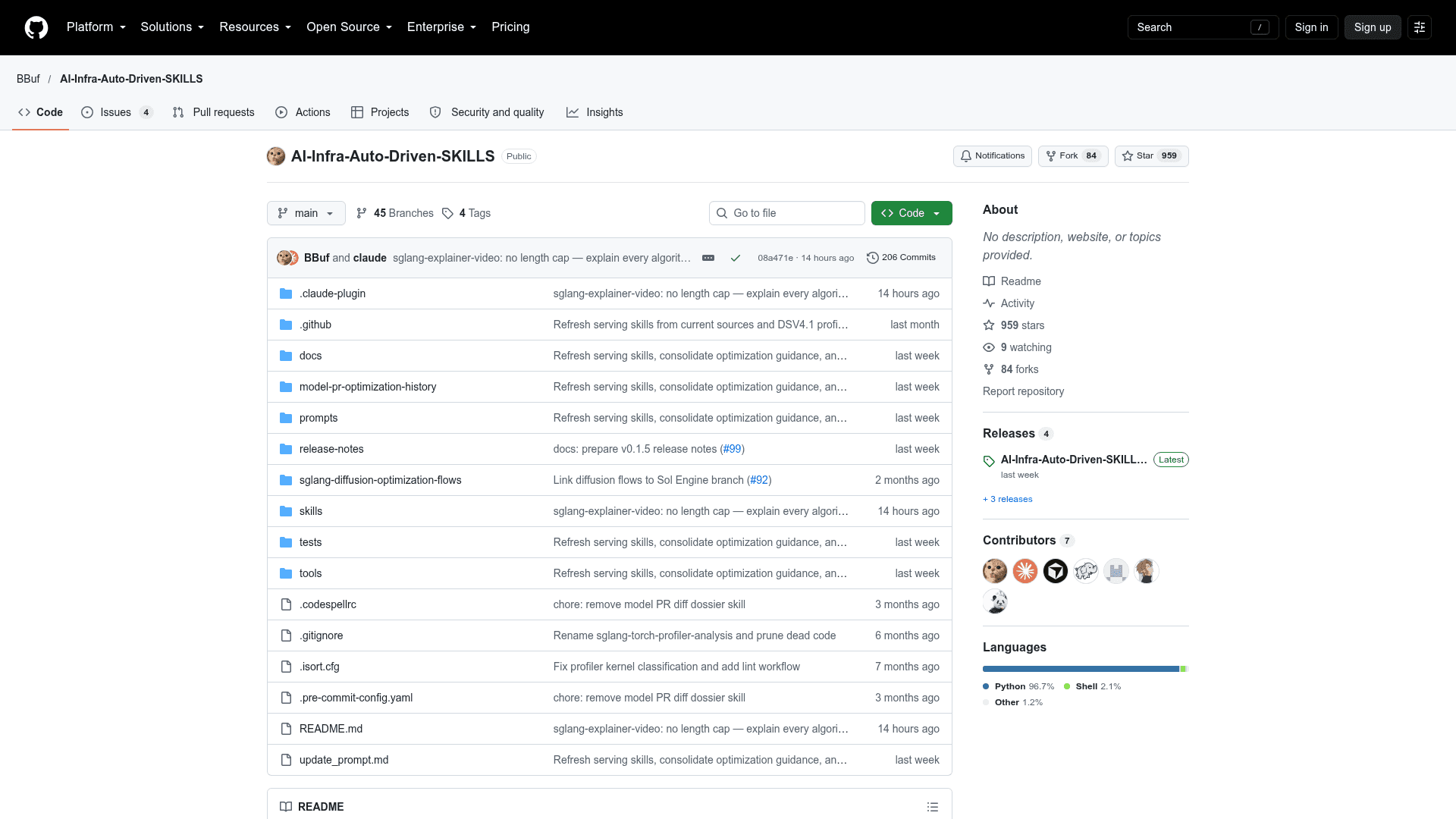Fork the repository
This screenshot has height=819, width=1456.
[1073, 156]
